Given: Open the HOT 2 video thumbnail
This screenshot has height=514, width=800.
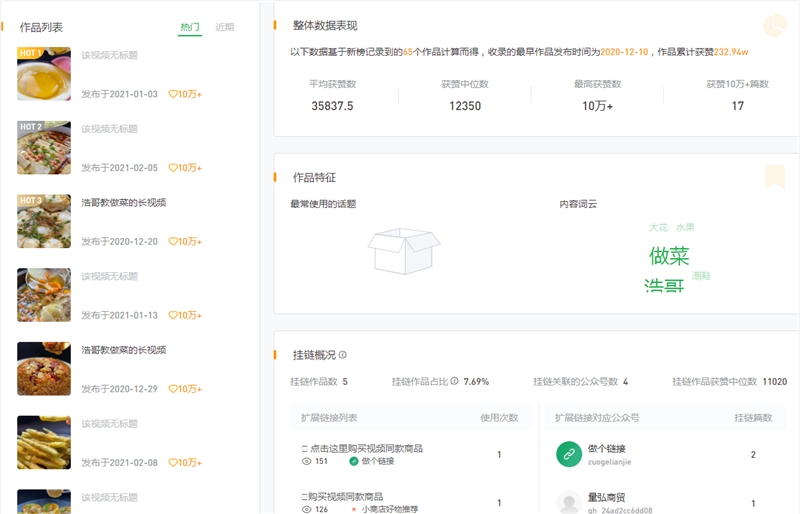Looking at the screenshot, I should point(44,148).
